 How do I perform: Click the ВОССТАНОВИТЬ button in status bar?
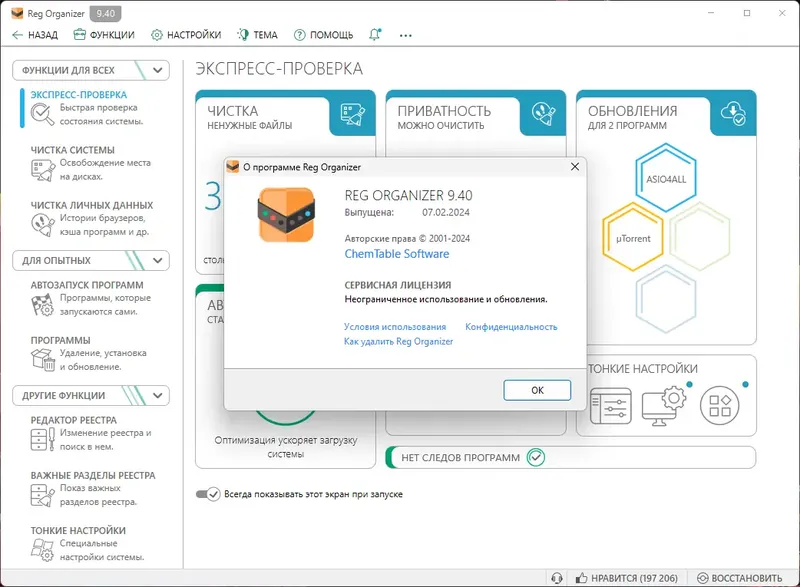(740, 578)
